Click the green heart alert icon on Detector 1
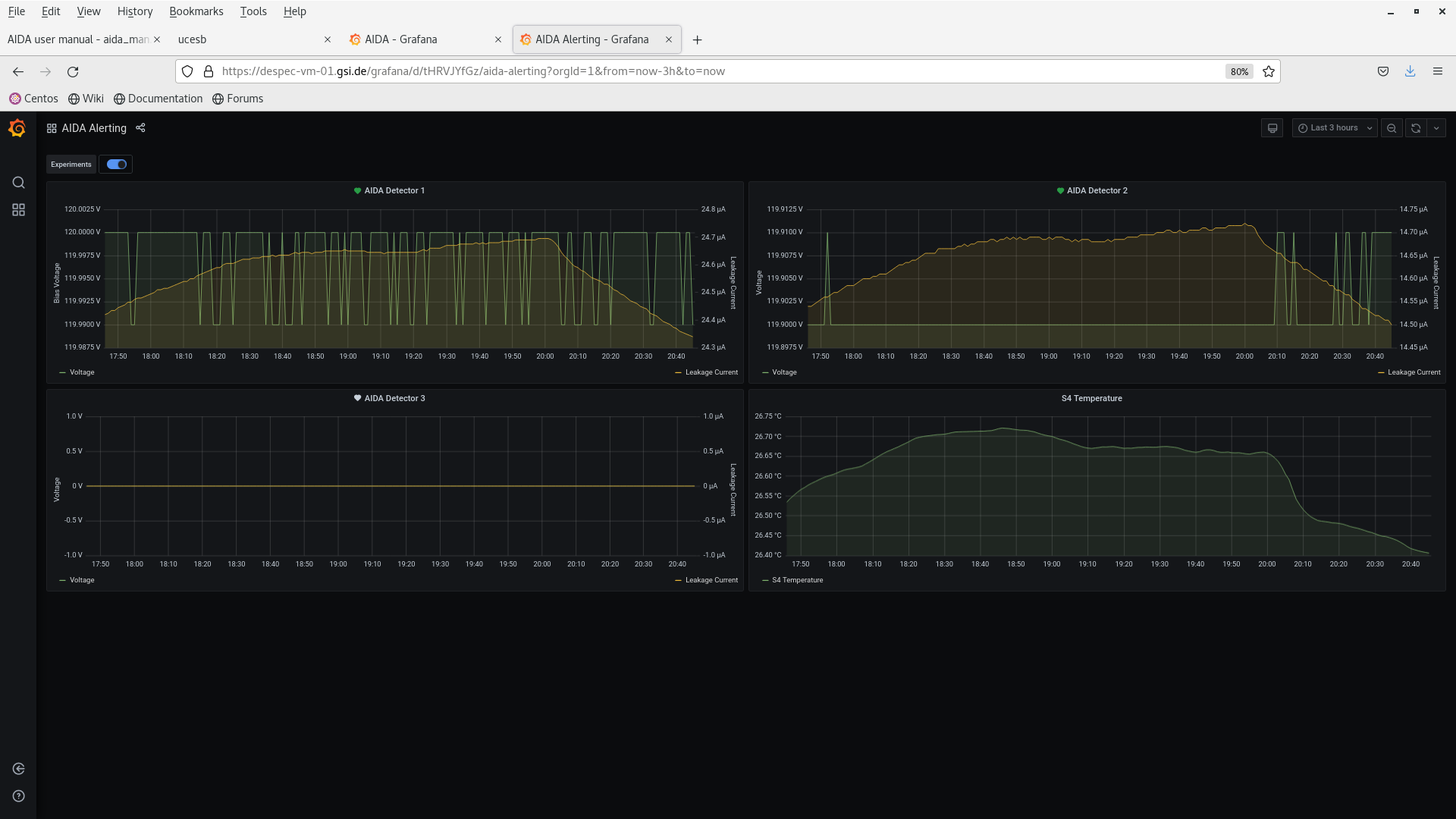Screen dimensions: 1456x819 pos(357,190)
